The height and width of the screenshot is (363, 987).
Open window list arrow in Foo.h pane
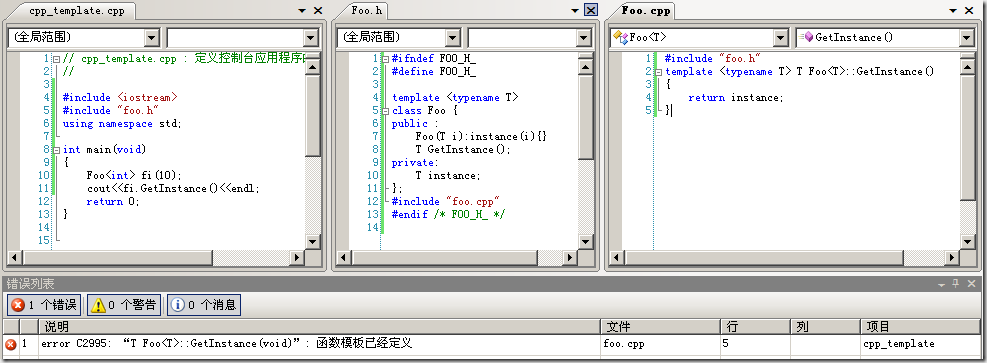(575, 11)
